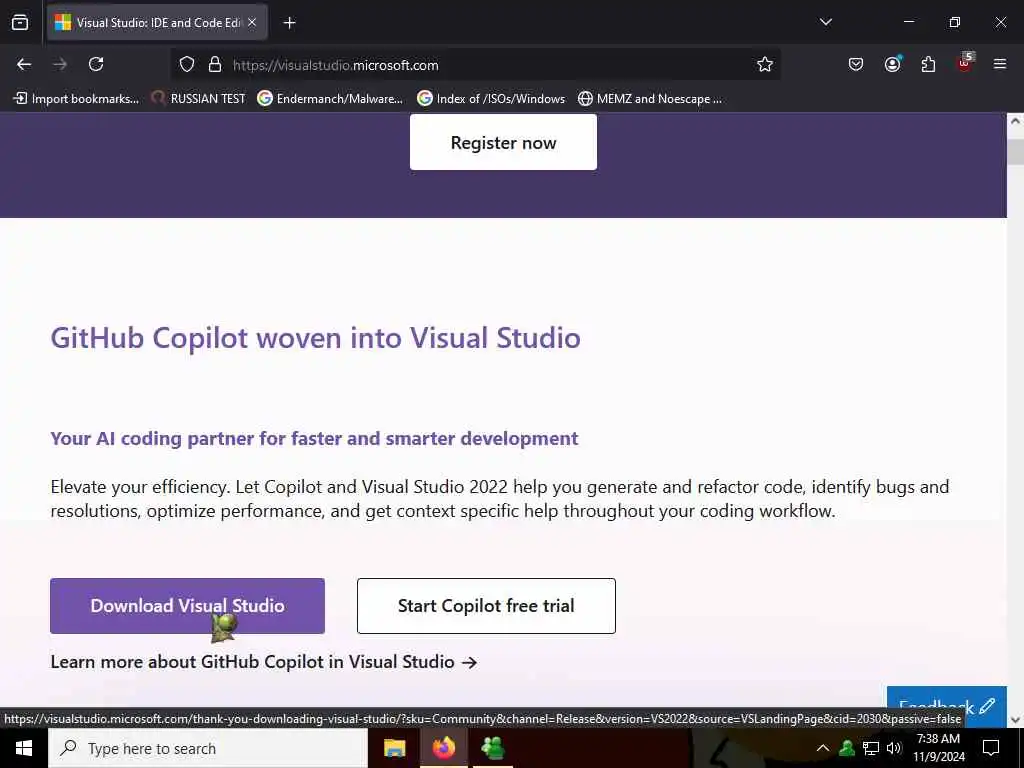Screen dimensions: 1024x768
Task: Open the green people taskbar app
Action: pyautogui.click(x=492, y=748)
